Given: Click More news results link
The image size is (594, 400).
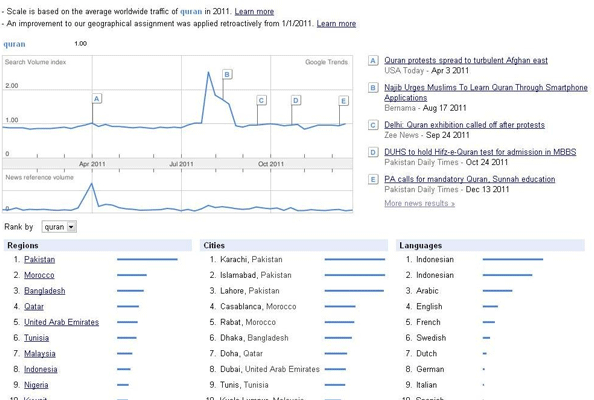Looking at the screenshot, I should (419, 203).
